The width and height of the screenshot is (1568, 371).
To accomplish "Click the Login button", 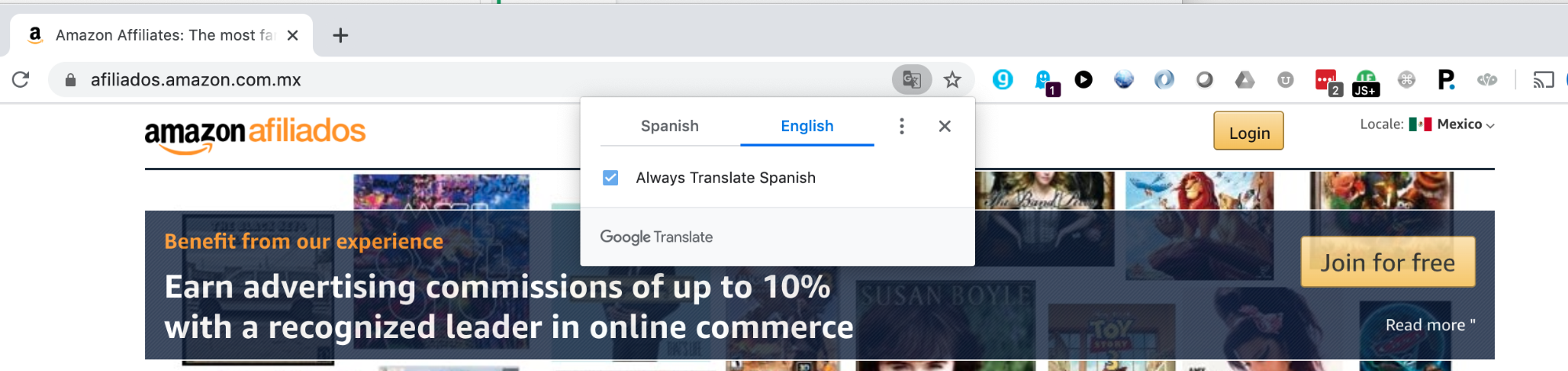I will click(1249, 133).
